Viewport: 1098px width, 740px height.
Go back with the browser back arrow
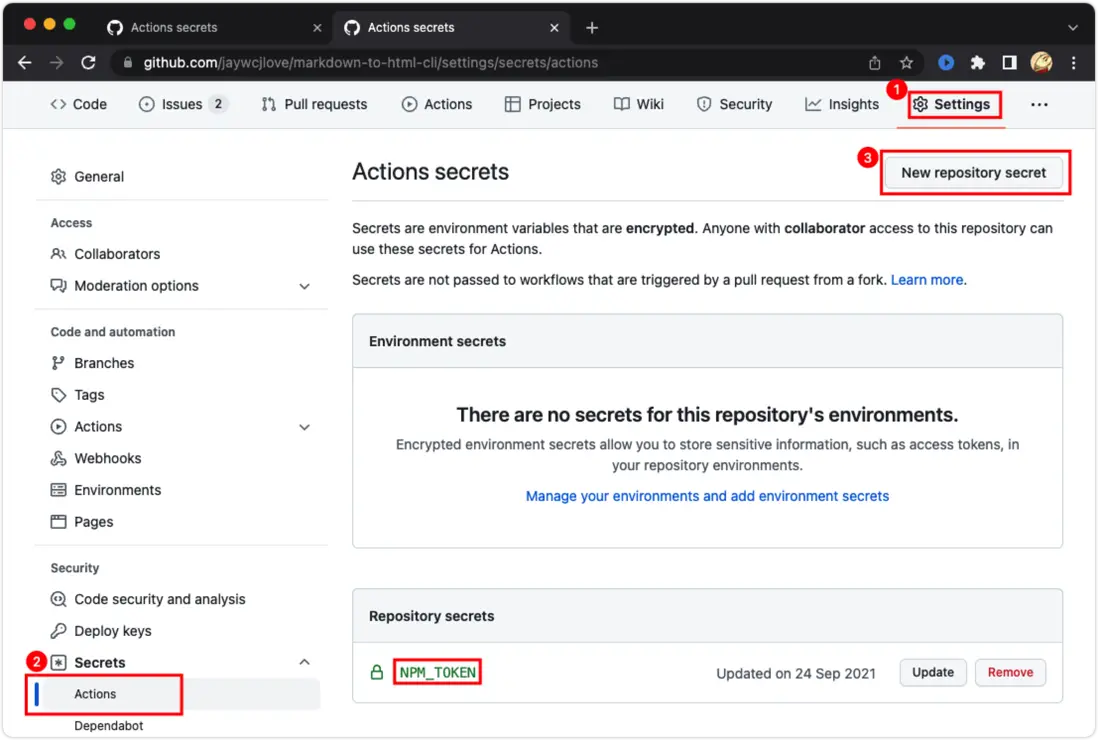[x=26, y=62]
